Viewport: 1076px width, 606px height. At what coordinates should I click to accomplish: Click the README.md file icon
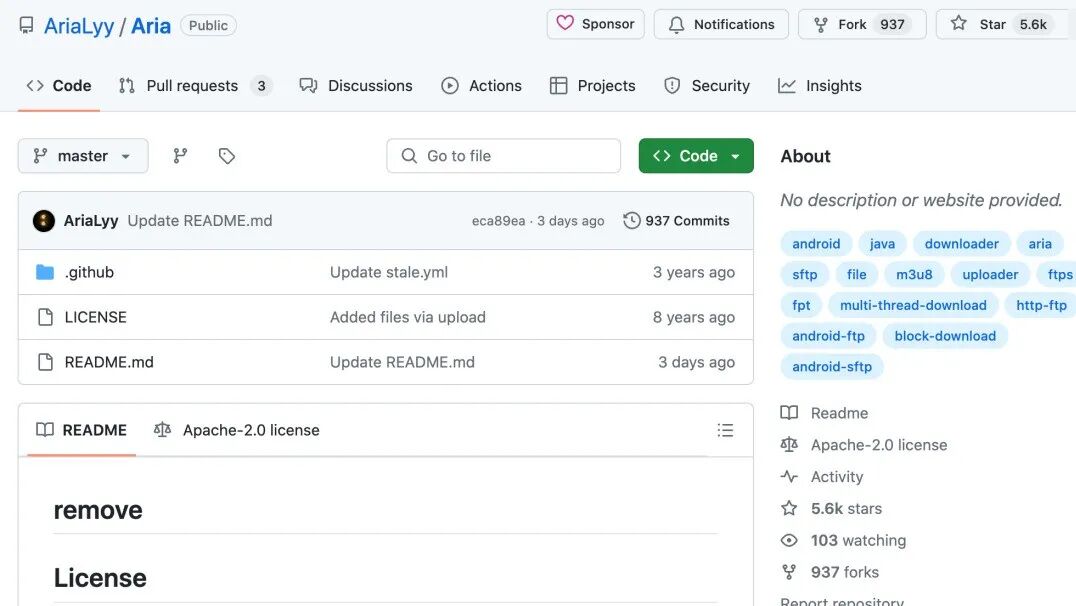(x=45, y=362)
